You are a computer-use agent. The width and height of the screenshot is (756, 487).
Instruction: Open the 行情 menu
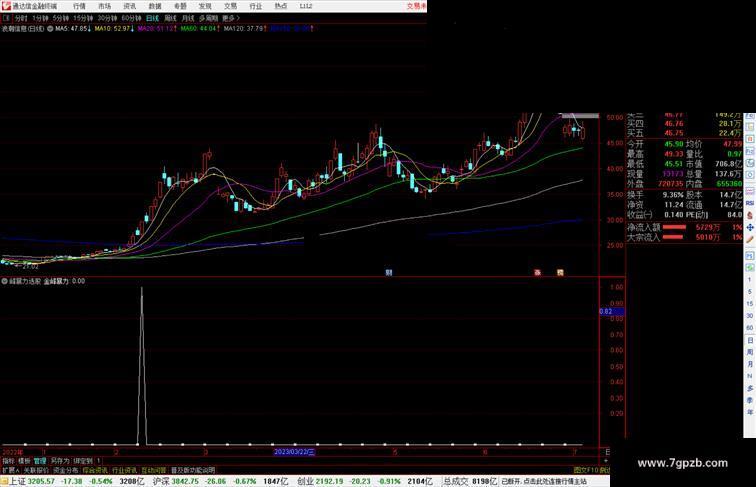tap(79, 6)
